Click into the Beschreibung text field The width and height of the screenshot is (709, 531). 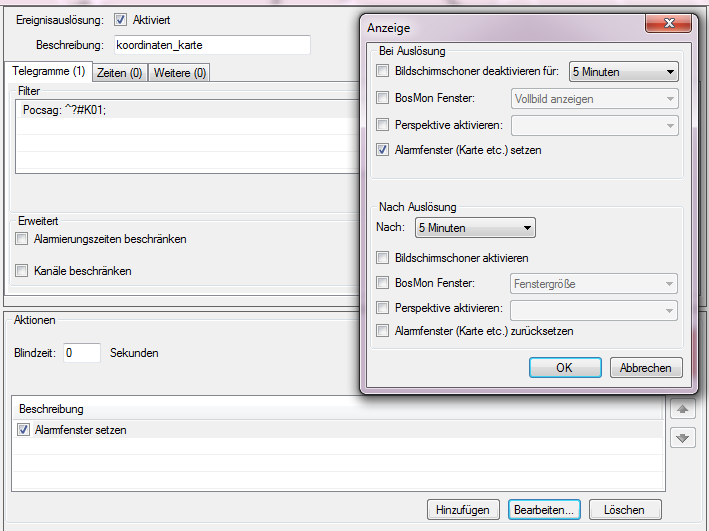pos(210,45)
